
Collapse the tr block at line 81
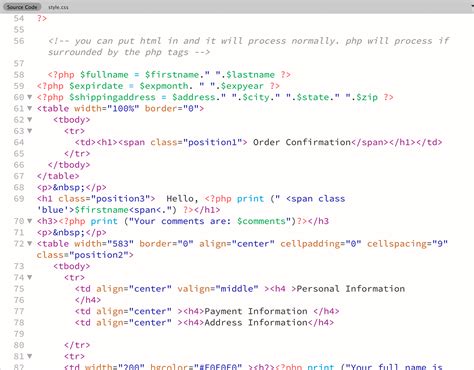pyautogui.click(x=30, y=356)
